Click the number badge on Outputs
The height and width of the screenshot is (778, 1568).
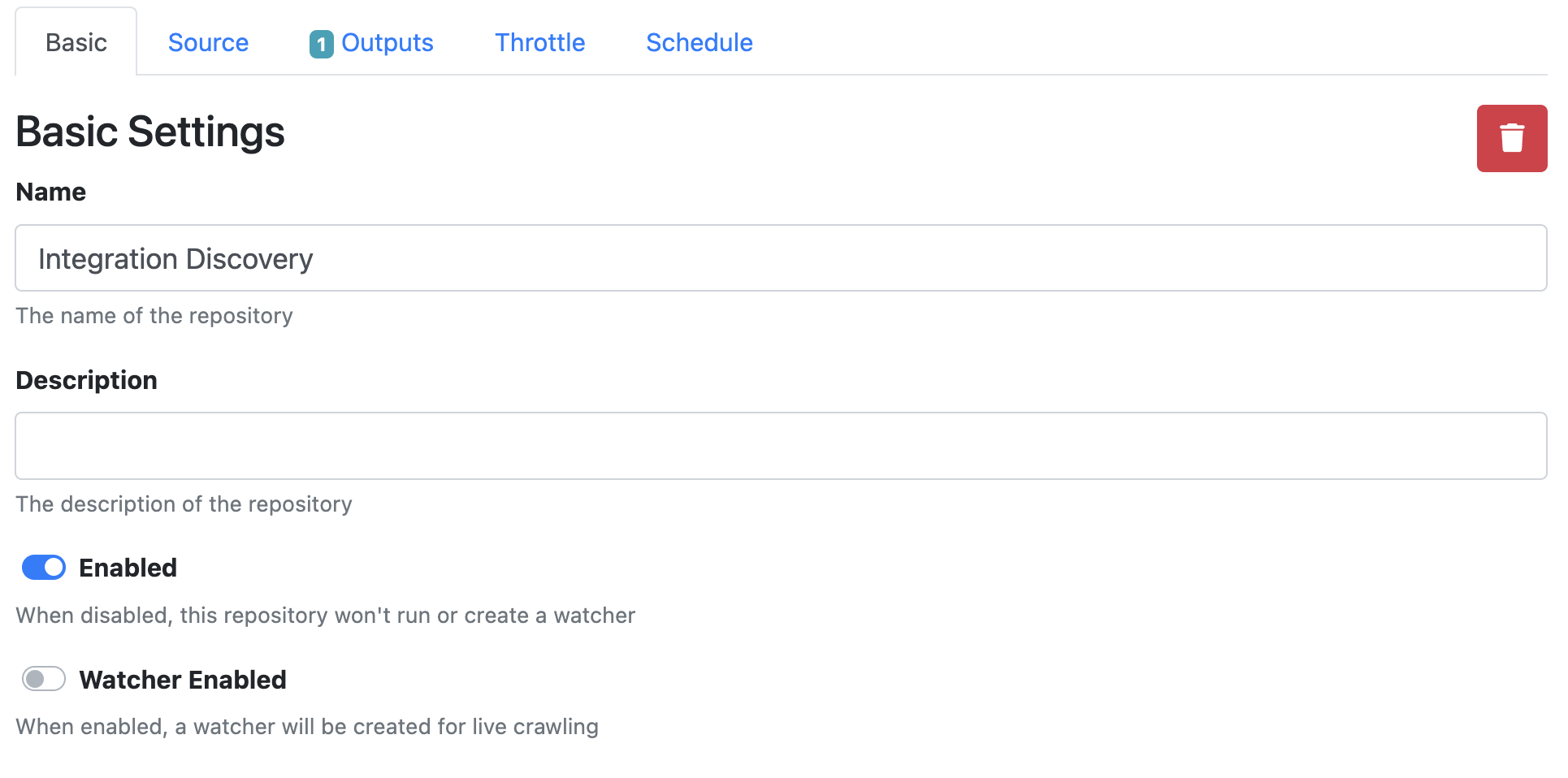point(321,44)
